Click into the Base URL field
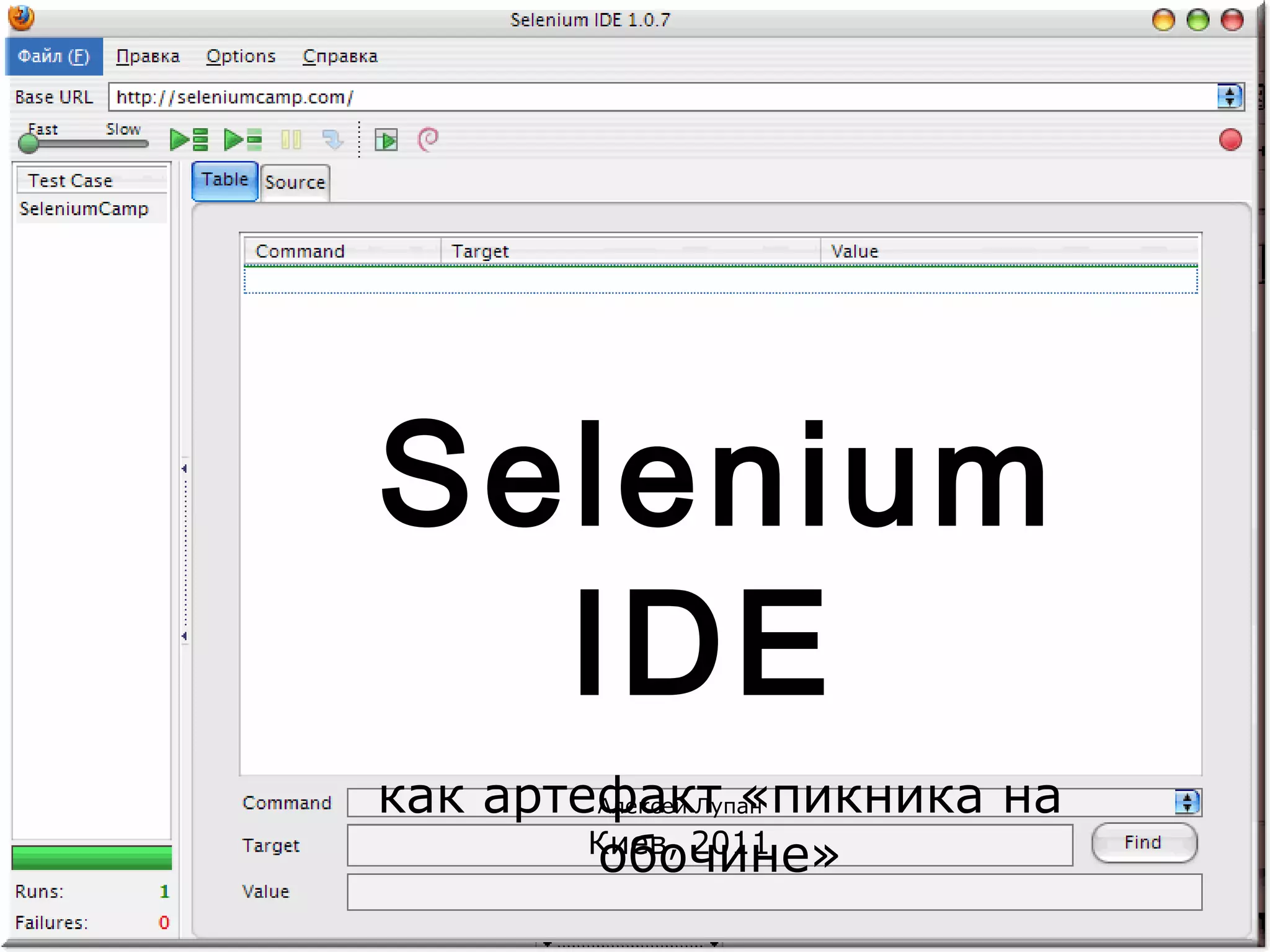This screenshot has height=952, width=1270. pos(662,97)
